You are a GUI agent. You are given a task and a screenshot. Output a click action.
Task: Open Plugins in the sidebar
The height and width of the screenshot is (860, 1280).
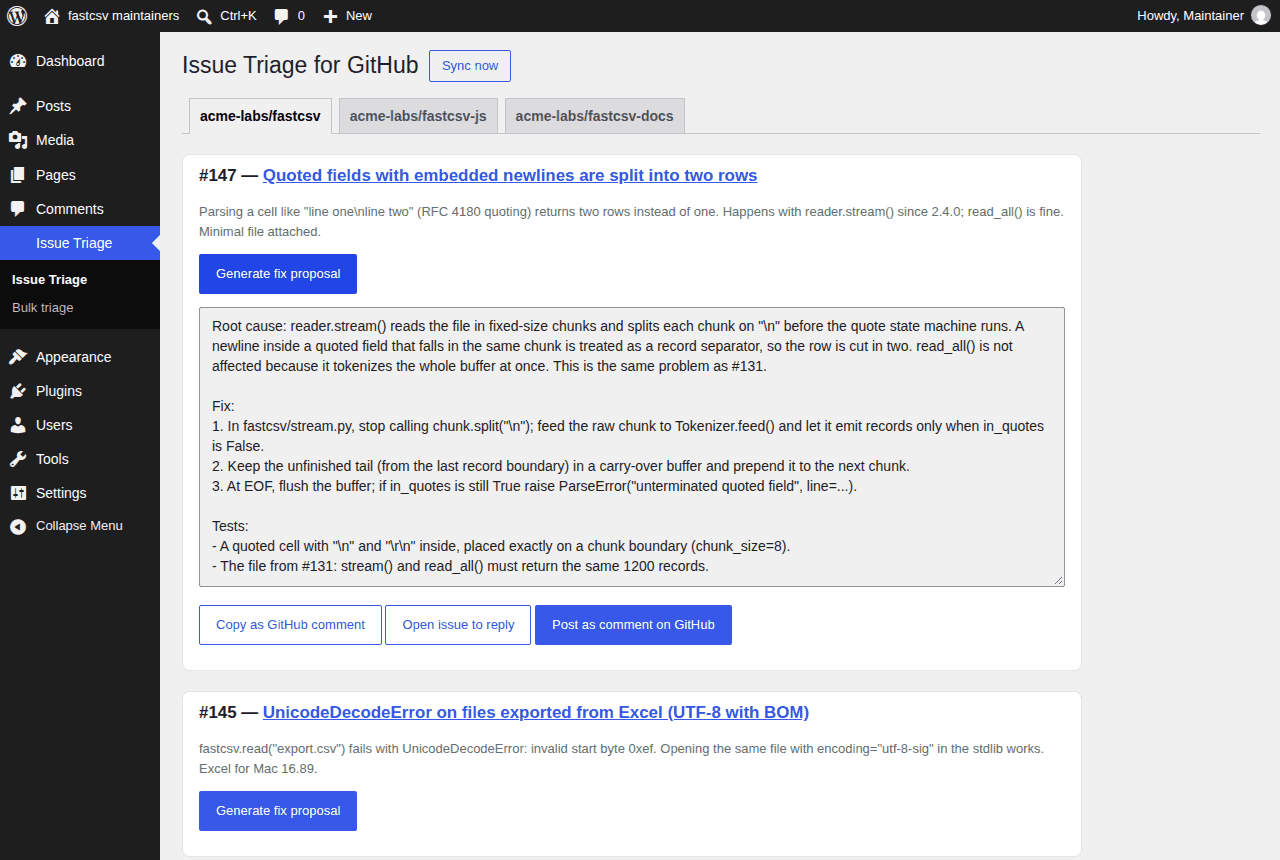(x=80, y=391)
